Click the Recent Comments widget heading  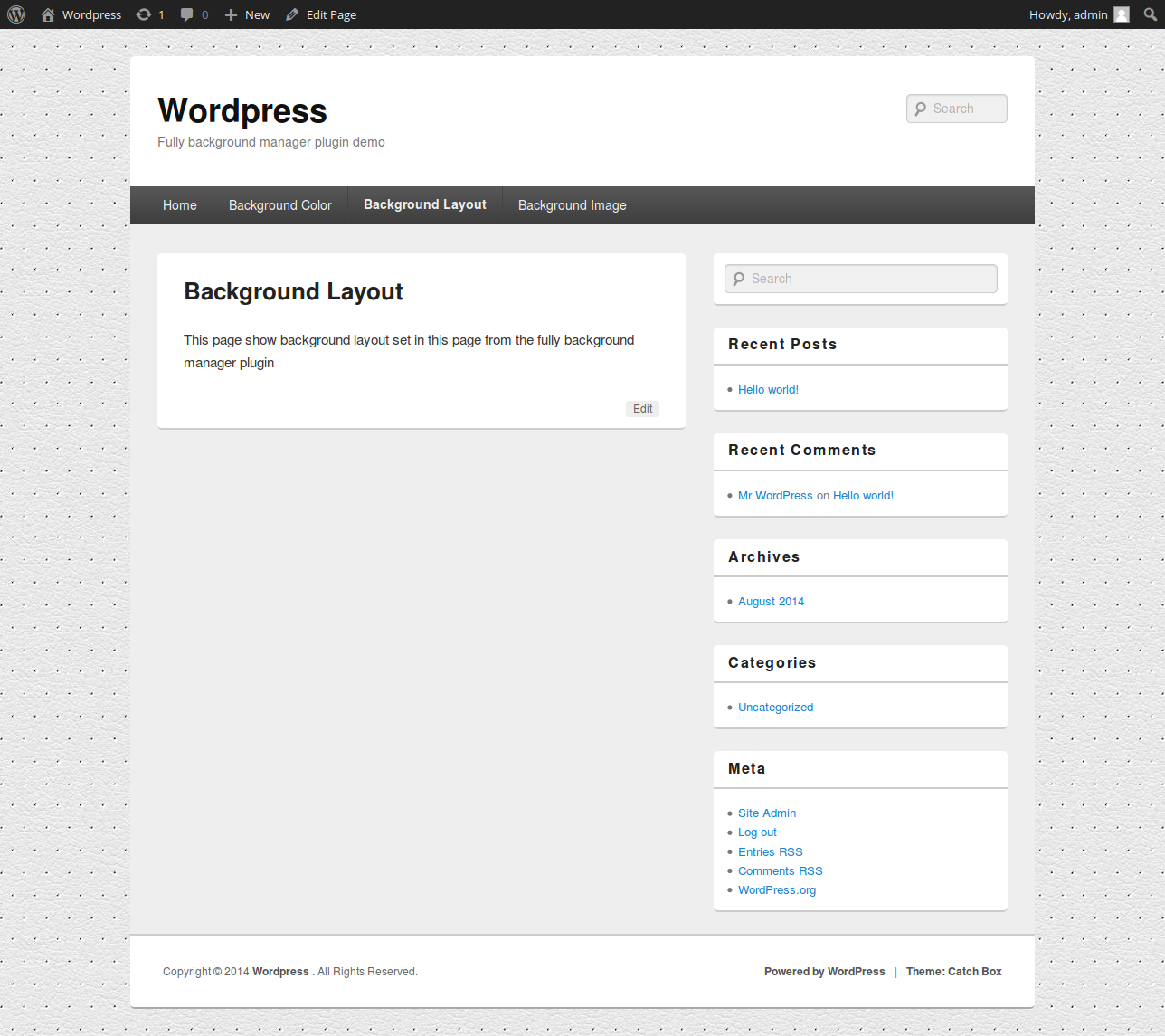tap(802, 450)
